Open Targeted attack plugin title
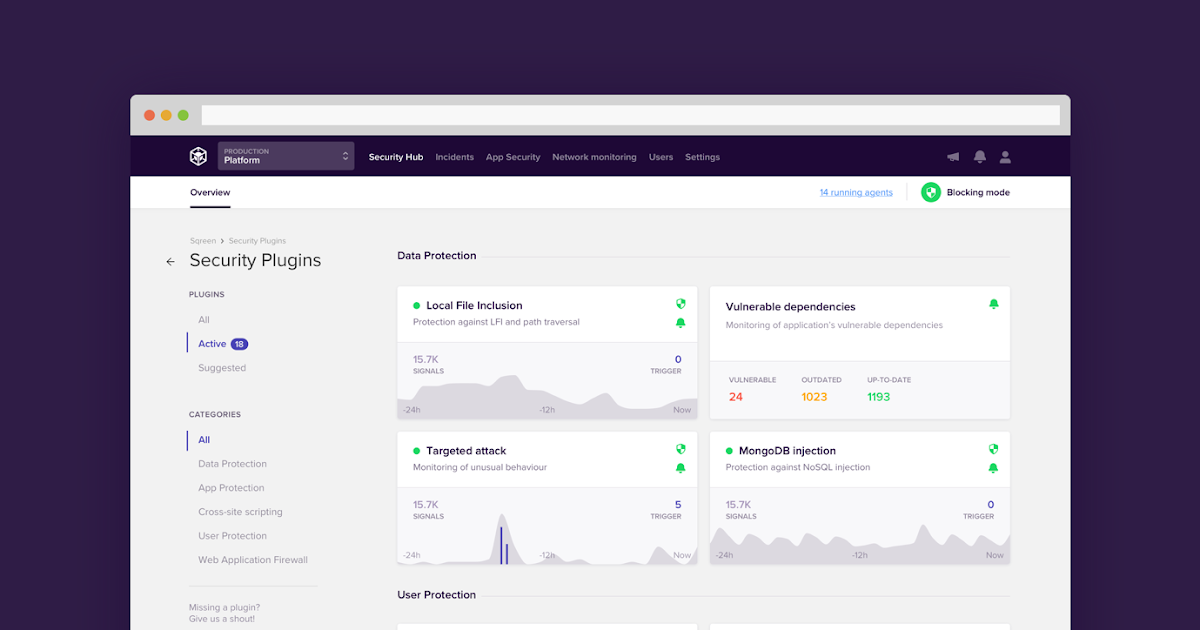Screen dimensions: 1200x630 [466, 451]
